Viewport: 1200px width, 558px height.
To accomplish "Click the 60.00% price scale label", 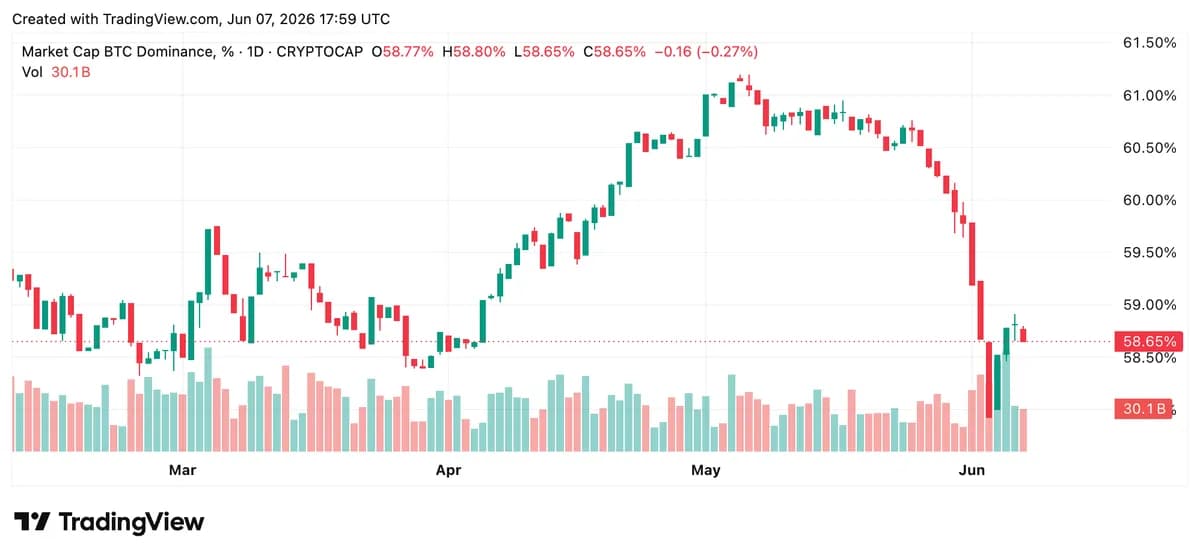I will [1148, 200].
